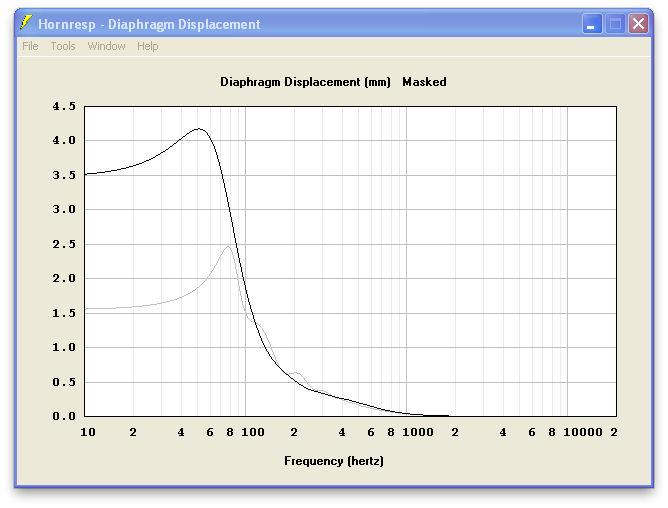668x508 pixels.
Task: Click the disabled maximize button
Action: pyautogui.click(x=615, y=23)
